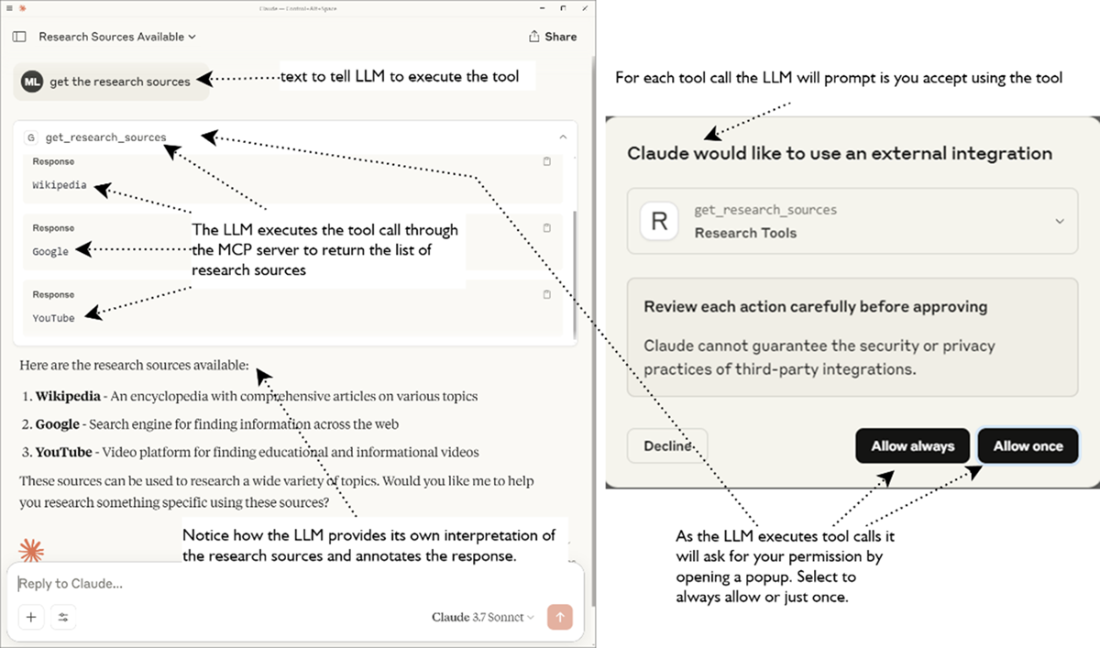Click the Share button
Image resolution: width=1100 pixels, height=648 pixels.
pos(552,37)
